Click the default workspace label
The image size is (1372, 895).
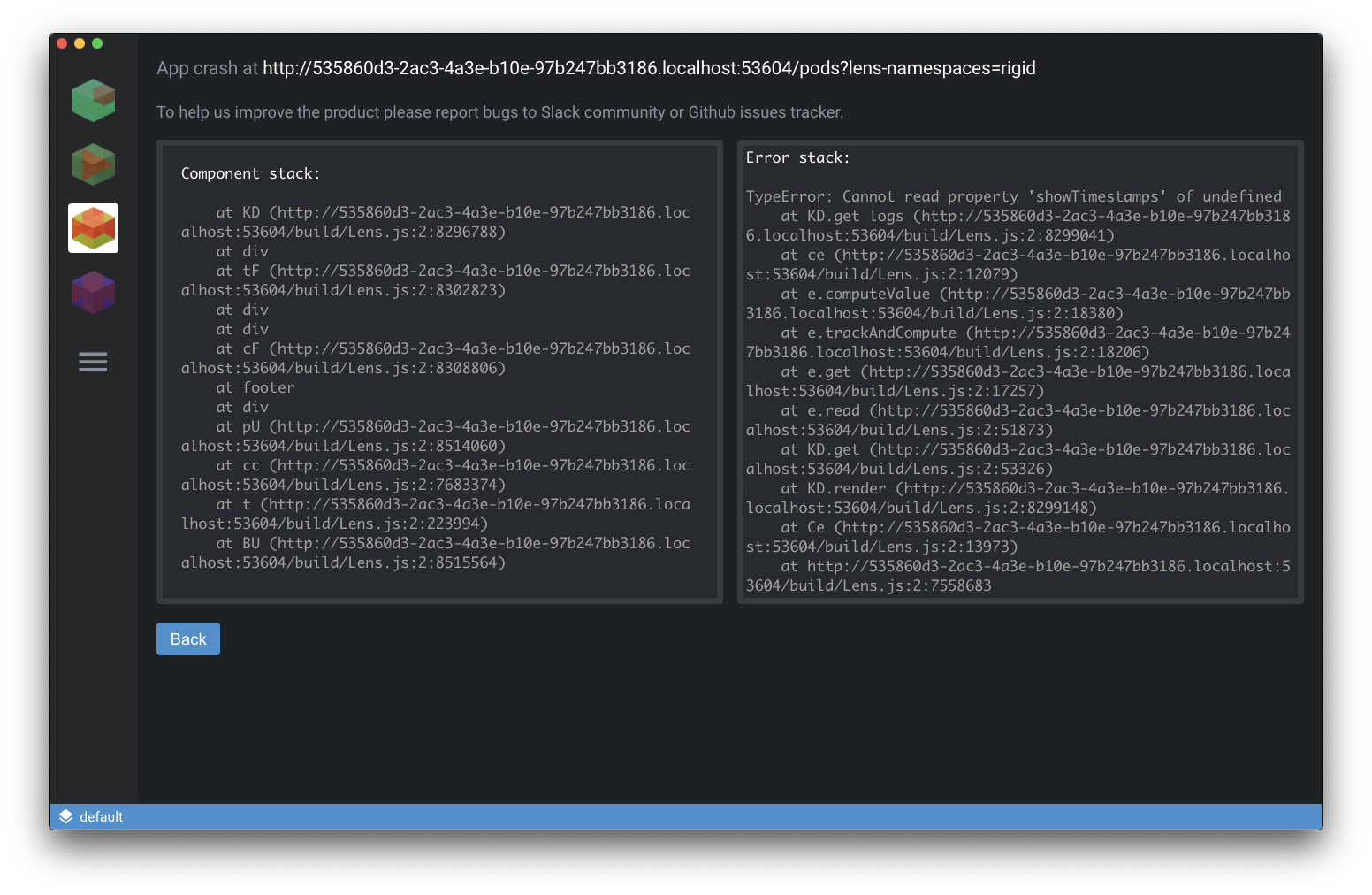tap(101, 816)
